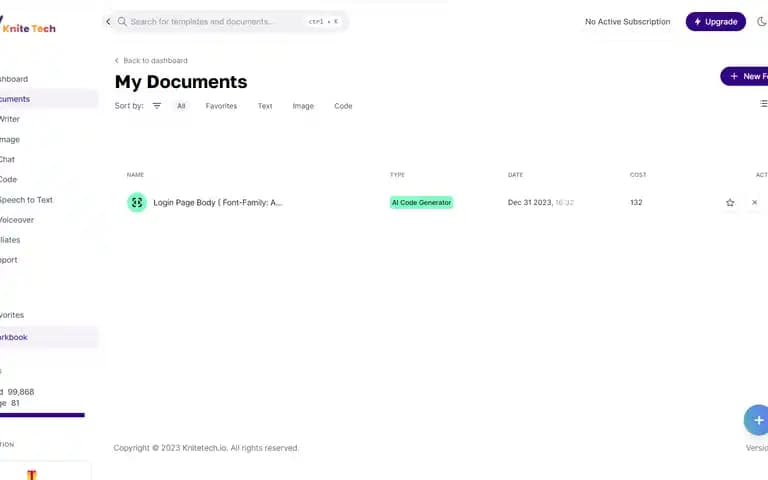Open Speech to Text in the sidebar
768x480 pixels.
pos(26,200)
